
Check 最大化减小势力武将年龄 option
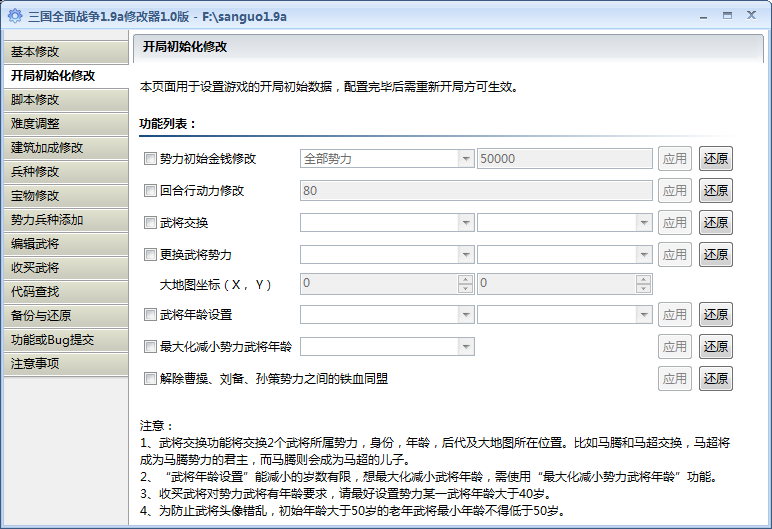[150, 347]
